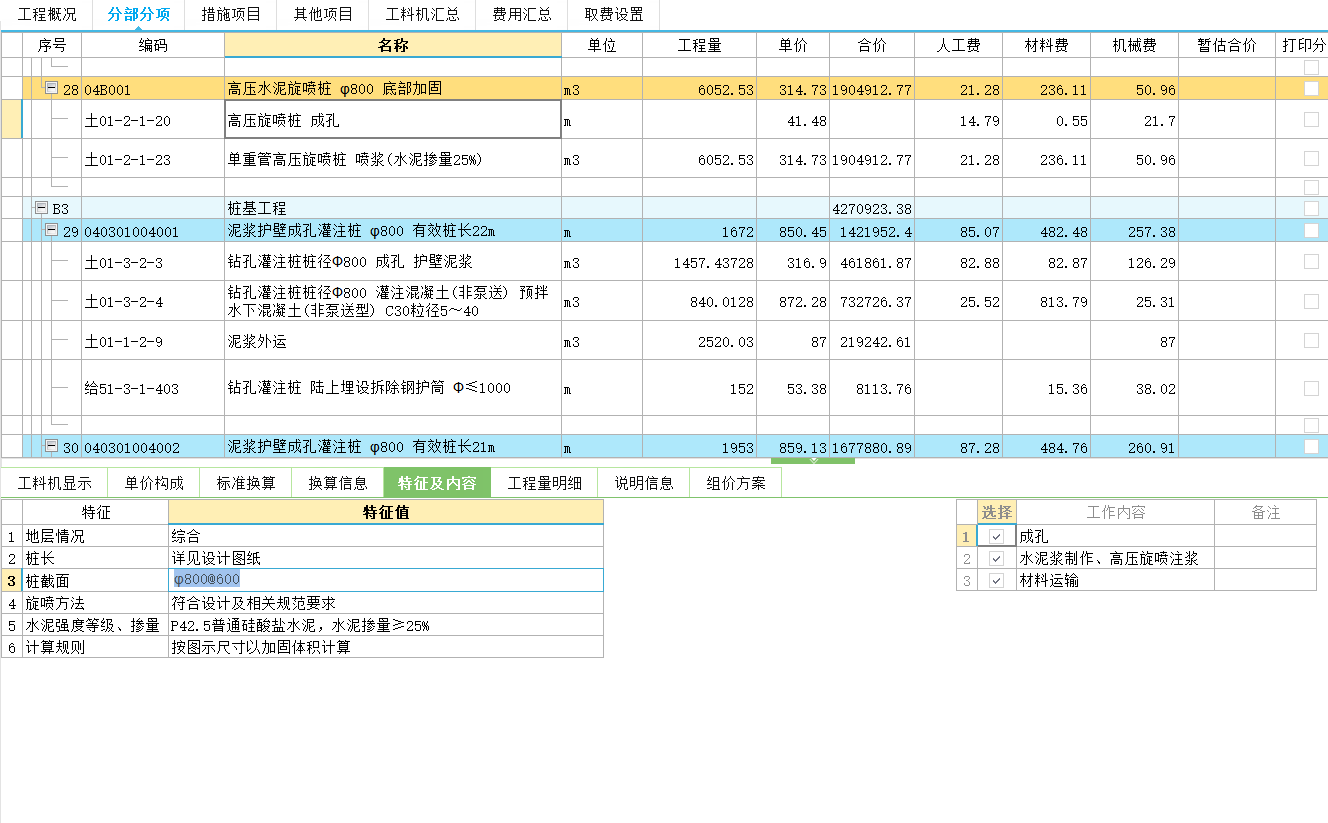
Task: Select code cell 土01-3-2-4
Action: click(153, 301)
